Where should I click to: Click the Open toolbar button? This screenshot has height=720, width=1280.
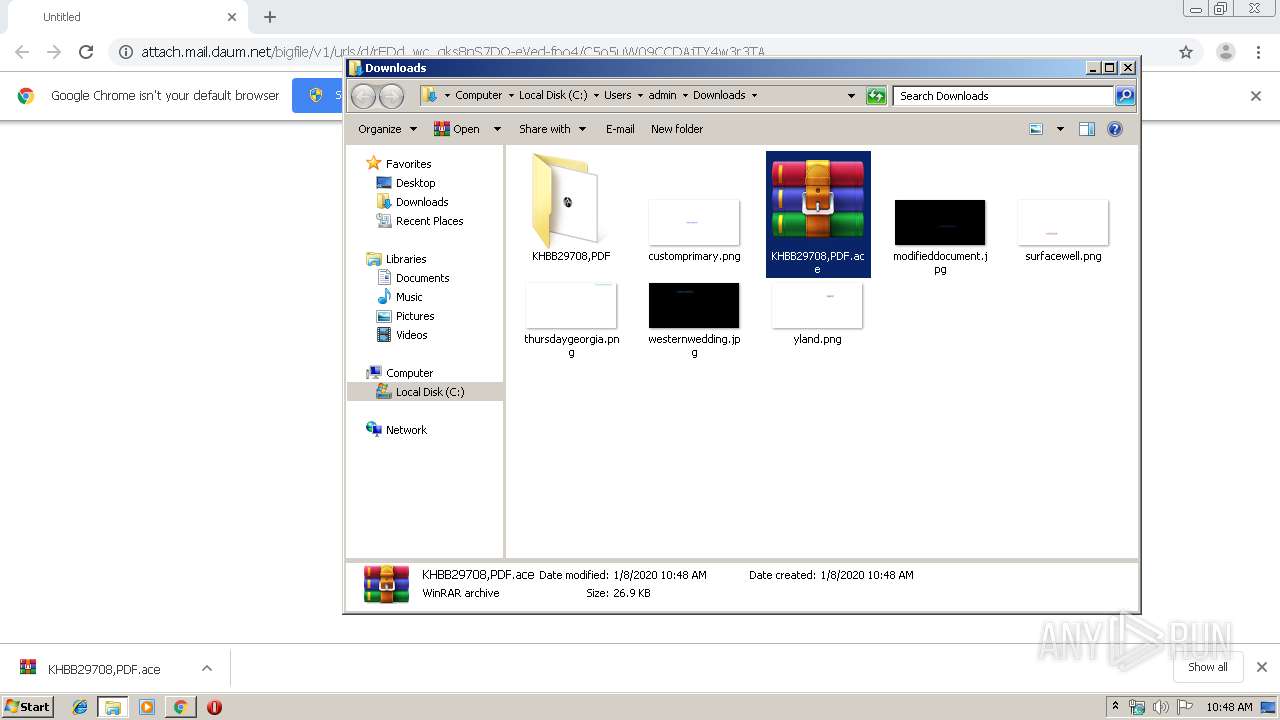coord(457,129)
